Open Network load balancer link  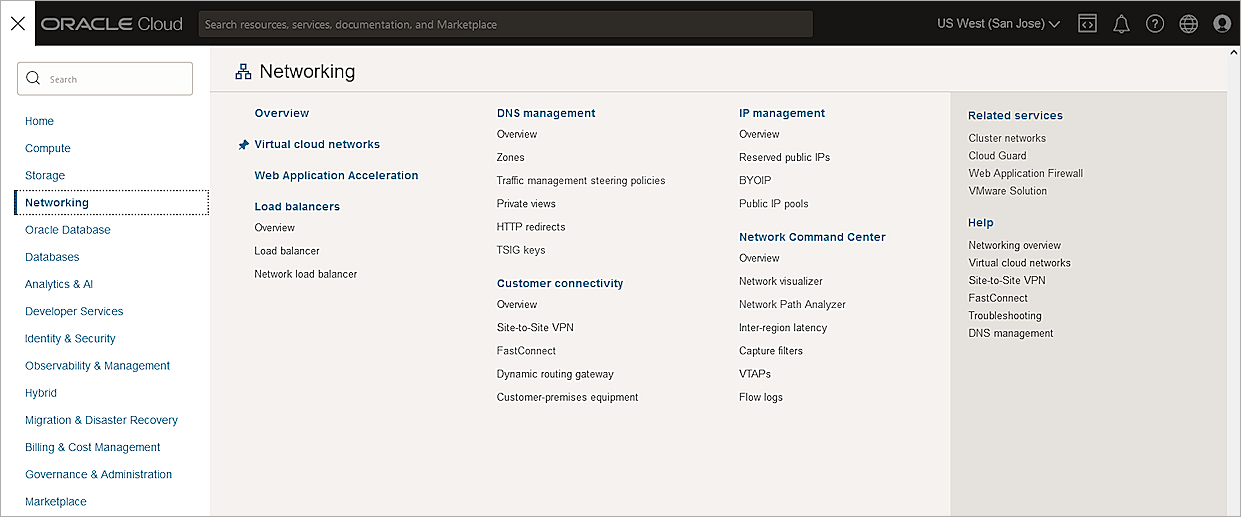pyautogui.click(x=305, y=273)
